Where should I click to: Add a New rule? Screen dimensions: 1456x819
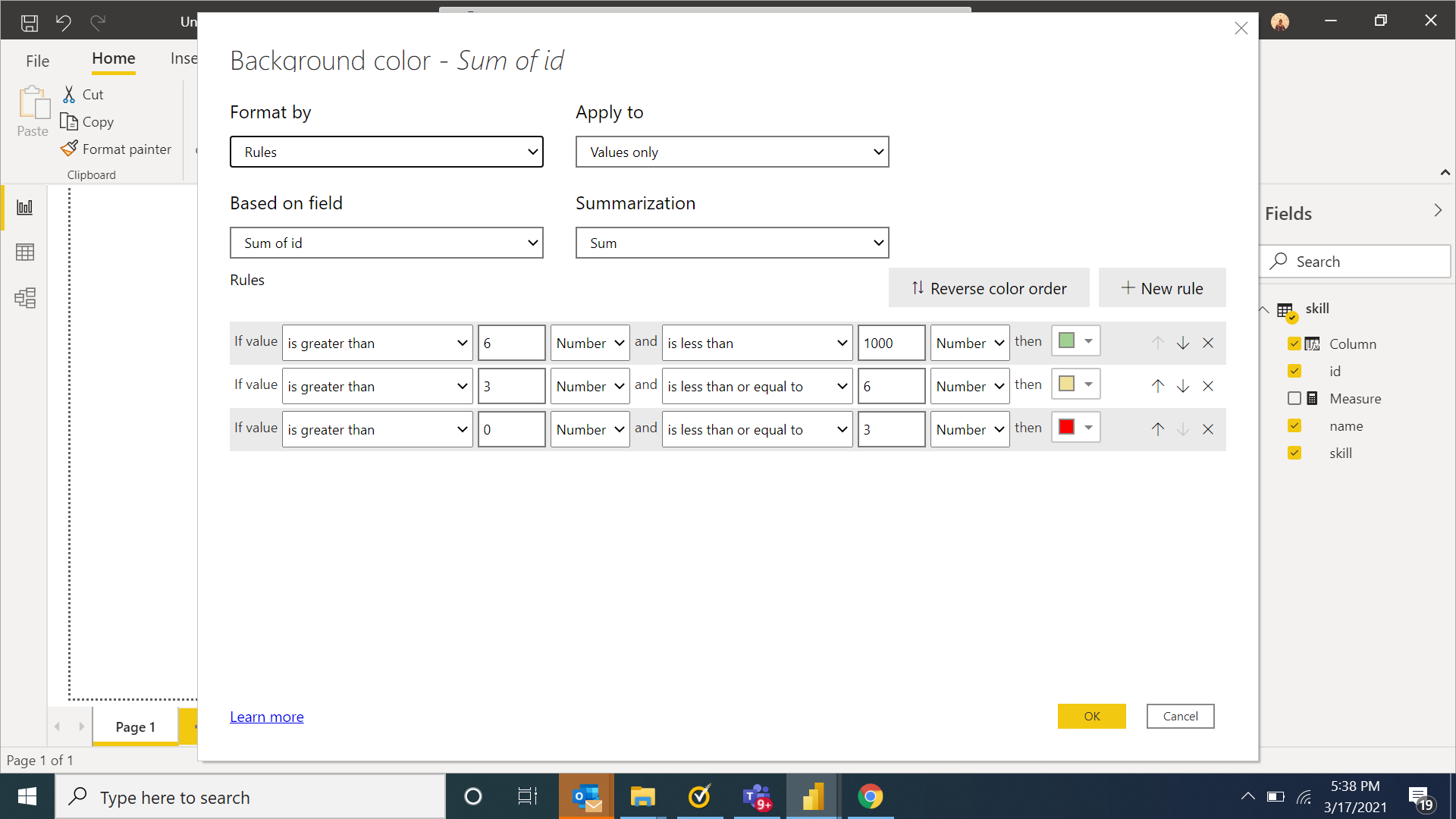point(1162,288)
